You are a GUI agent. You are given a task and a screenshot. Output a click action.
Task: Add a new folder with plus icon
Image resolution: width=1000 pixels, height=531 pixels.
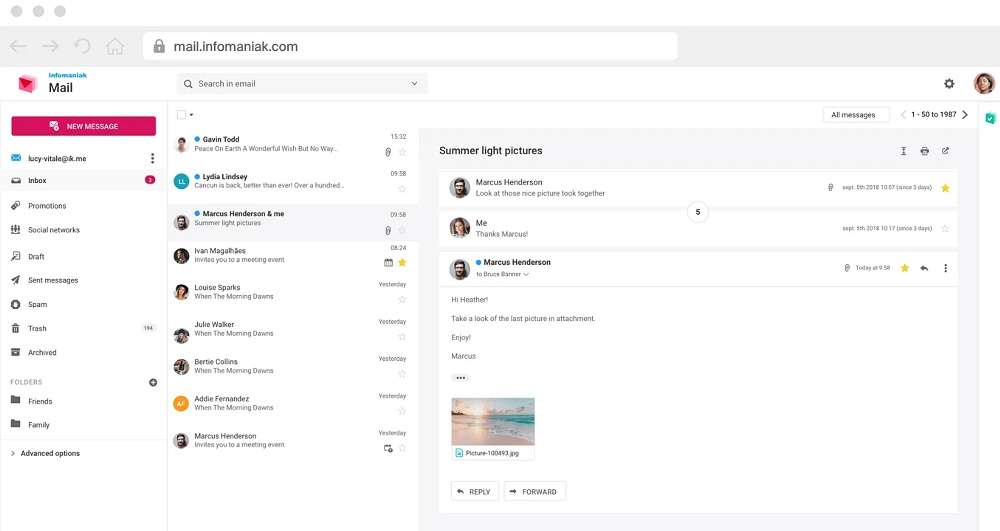tap(153, 382)
